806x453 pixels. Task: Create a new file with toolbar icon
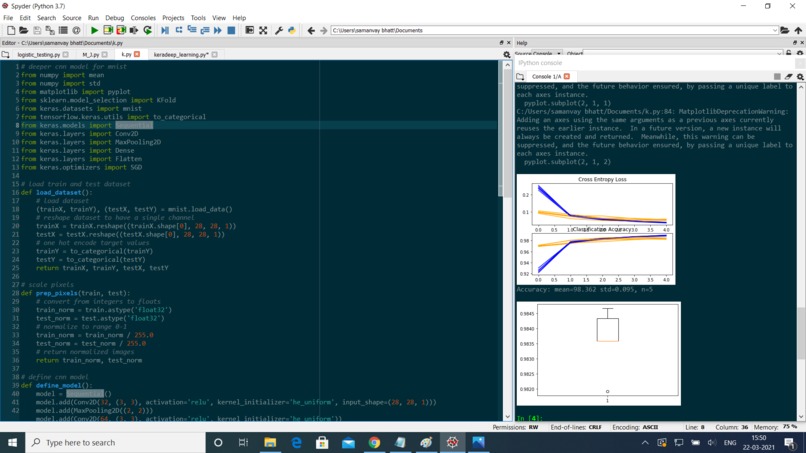pos(11,30)
